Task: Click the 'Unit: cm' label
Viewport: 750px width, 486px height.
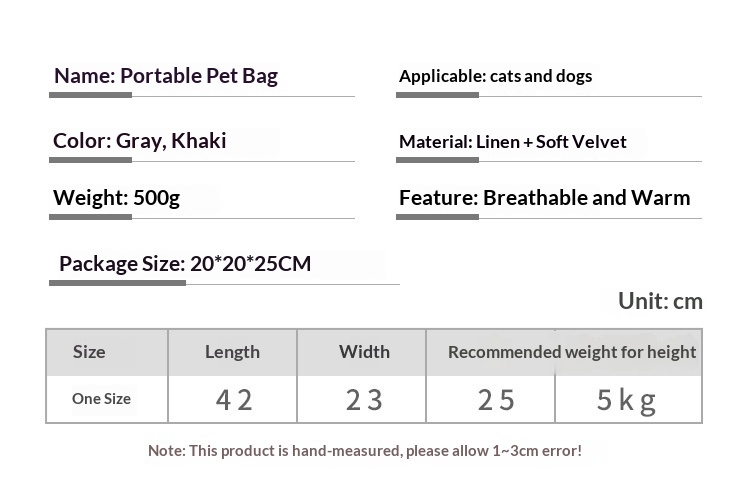Action: click(660, 301)
